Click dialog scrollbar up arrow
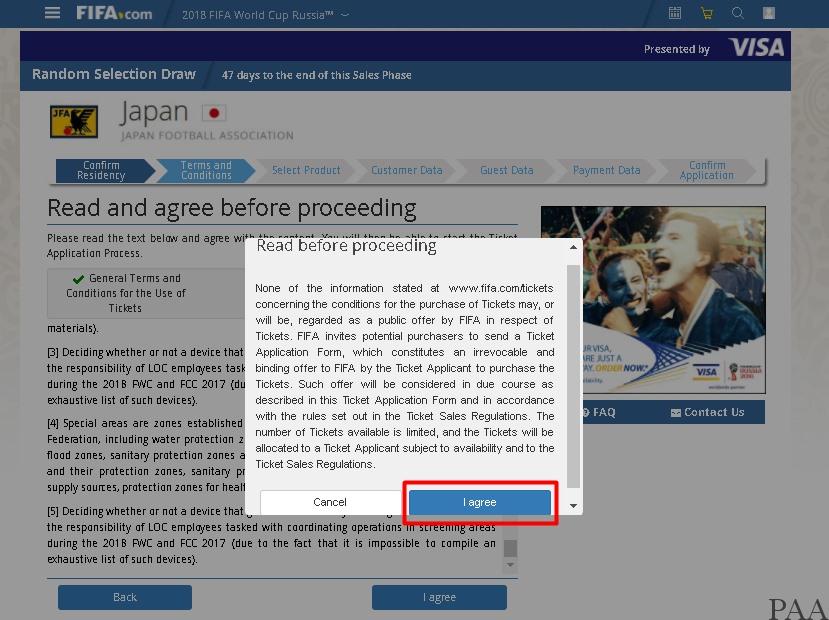This screenshot has height=620, width=829. tap(573, 247)
